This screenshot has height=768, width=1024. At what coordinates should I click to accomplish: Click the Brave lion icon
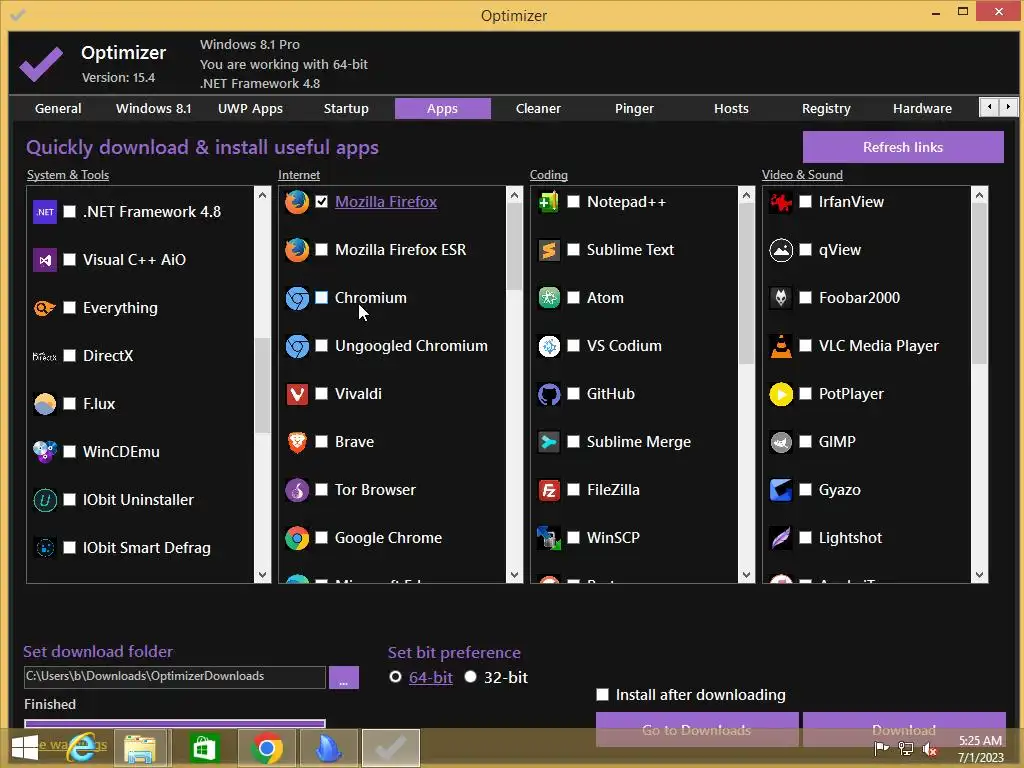pyautogui.click(x=297, y=441)
